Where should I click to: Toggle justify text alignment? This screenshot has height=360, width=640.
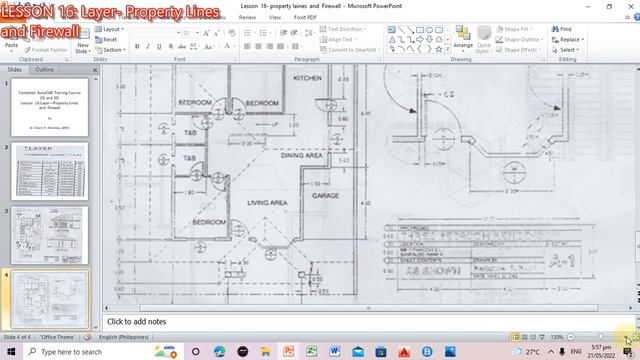pyautogui.click(x=280, y=47)
